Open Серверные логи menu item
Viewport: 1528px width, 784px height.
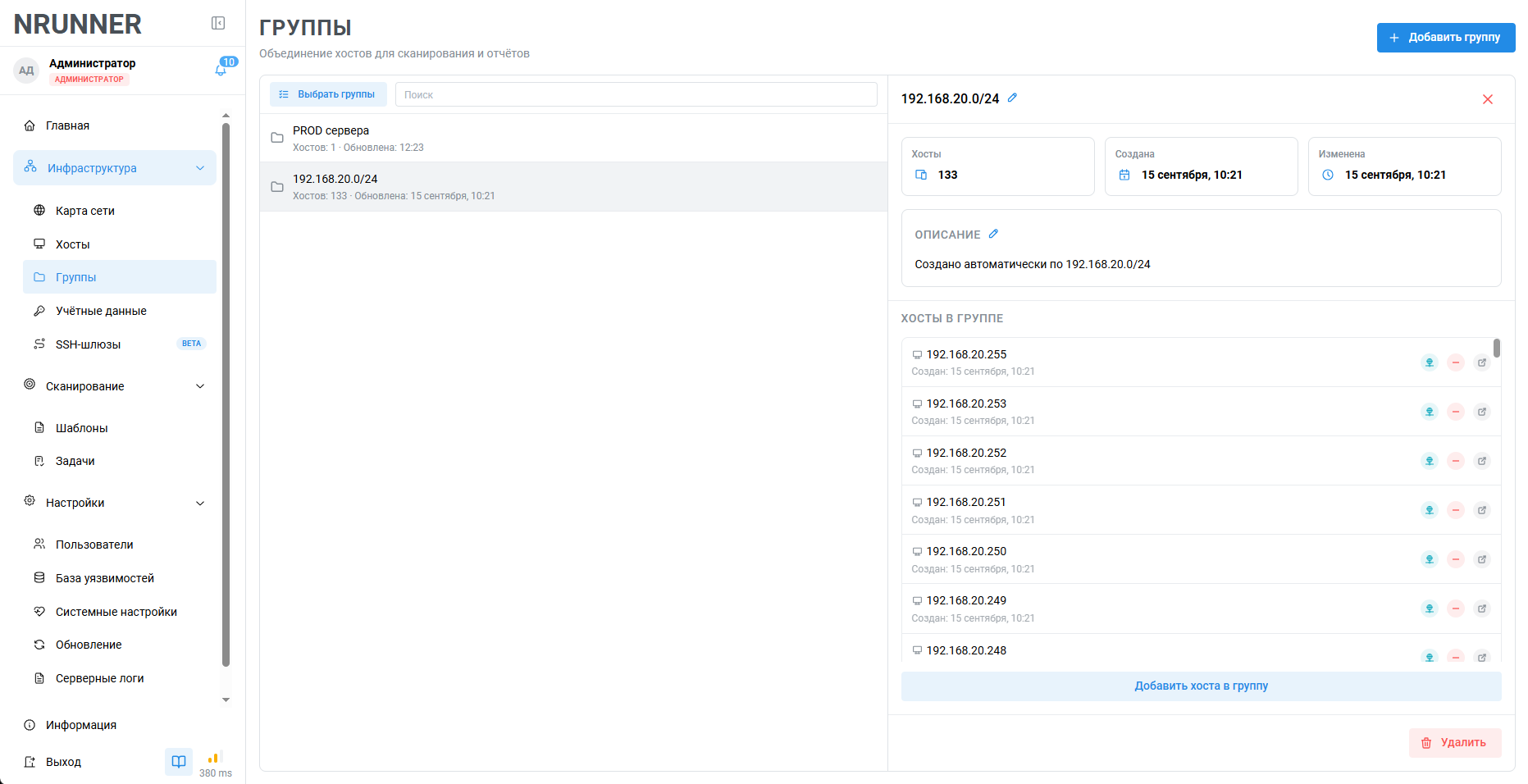click(120, 678)
